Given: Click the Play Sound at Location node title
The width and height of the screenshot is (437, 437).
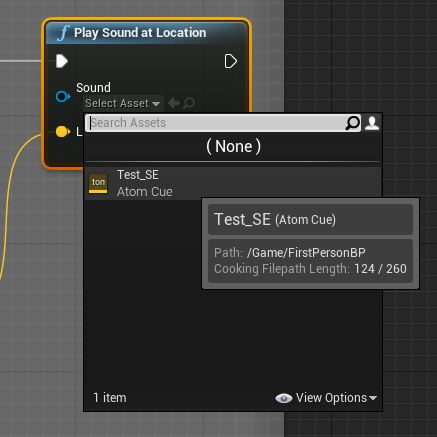Looking at the screenshot, I should click(140, 33).
